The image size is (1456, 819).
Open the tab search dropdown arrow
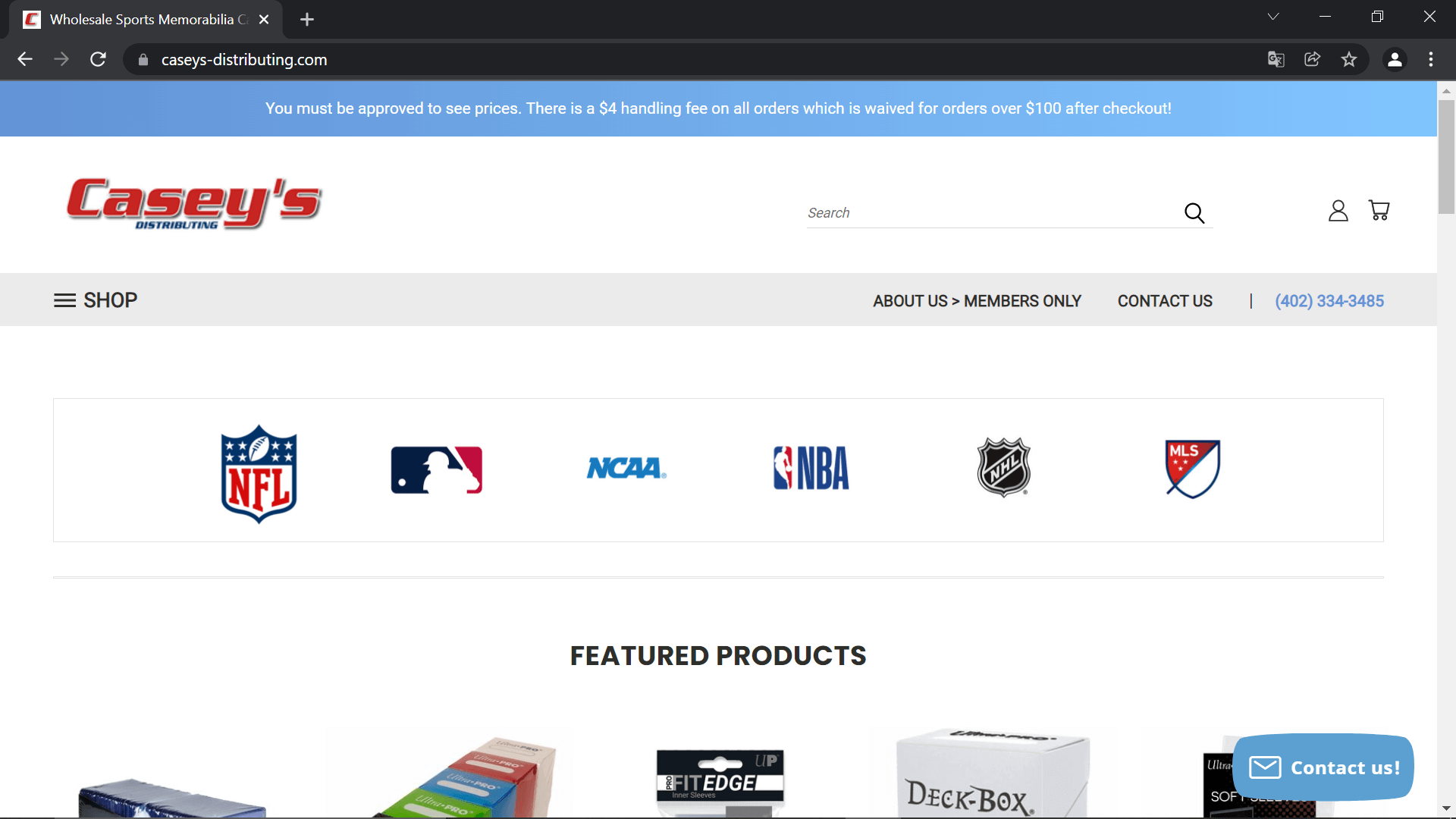(x=1273, y=17)
